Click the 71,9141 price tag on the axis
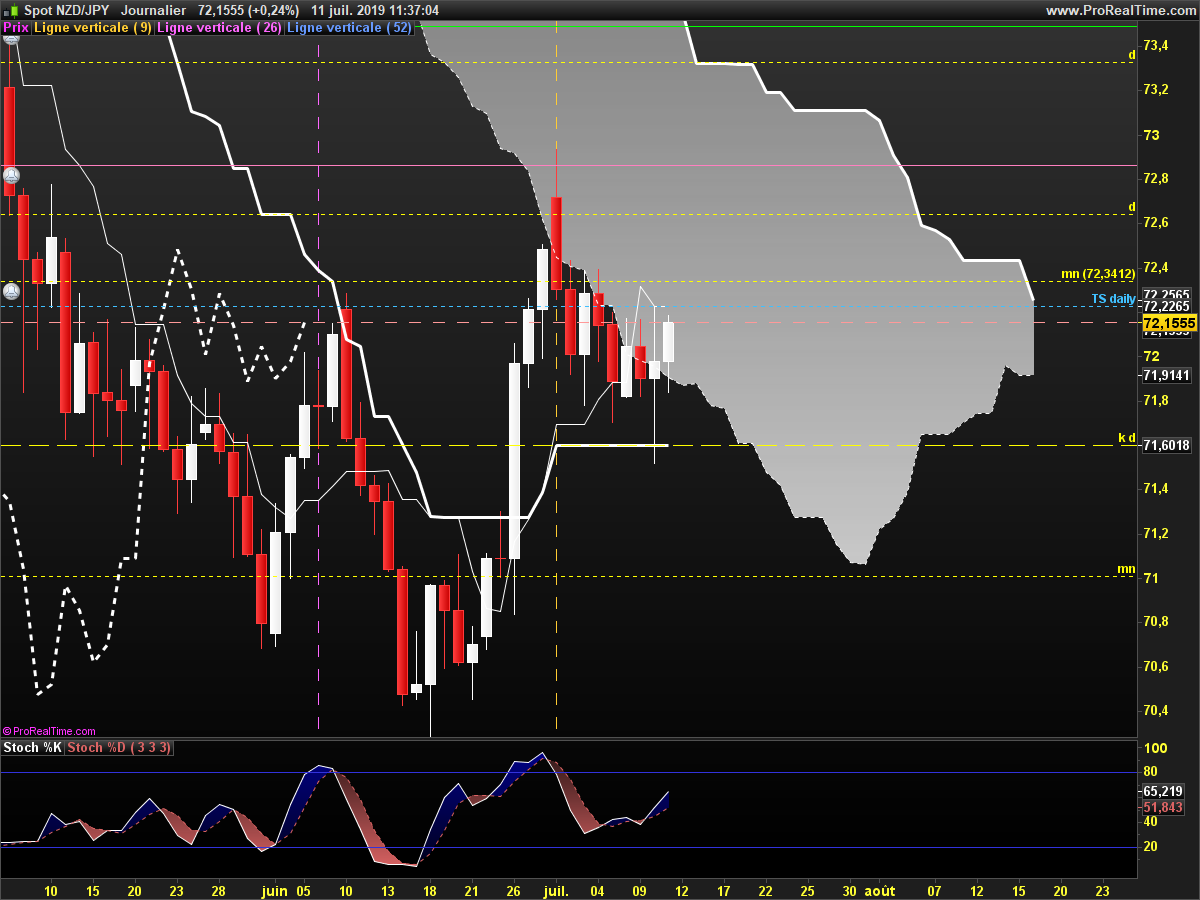This screenshot has width=1200, height=900. [1166, 375]
